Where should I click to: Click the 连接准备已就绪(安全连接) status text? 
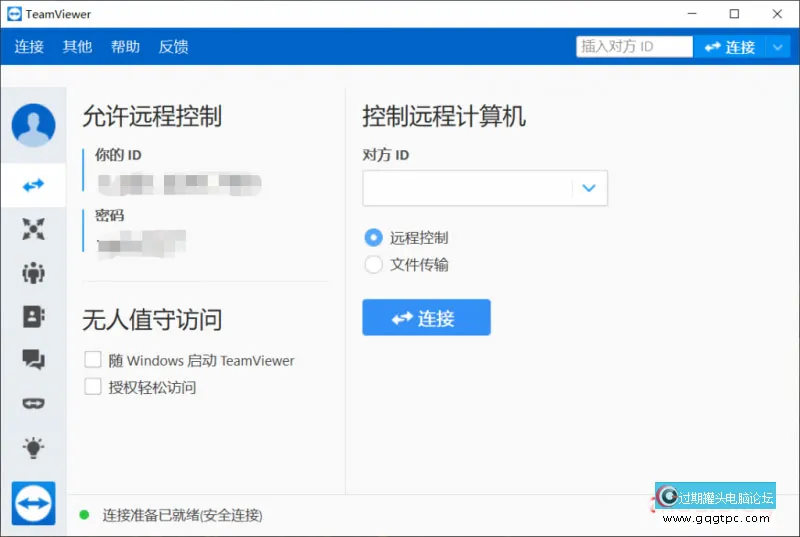pos(183,515)
